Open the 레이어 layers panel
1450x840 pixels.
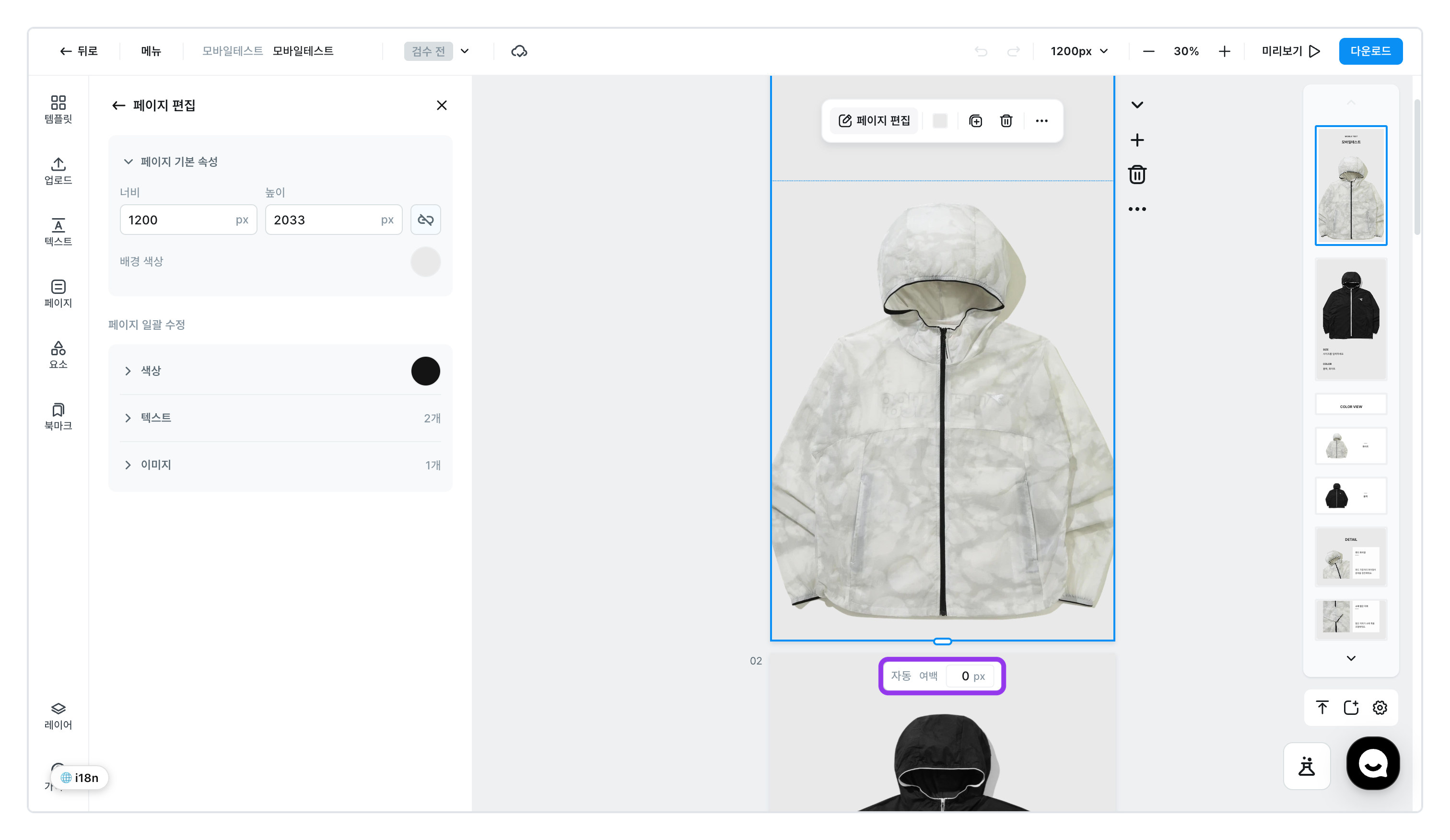tap(58, 716)
